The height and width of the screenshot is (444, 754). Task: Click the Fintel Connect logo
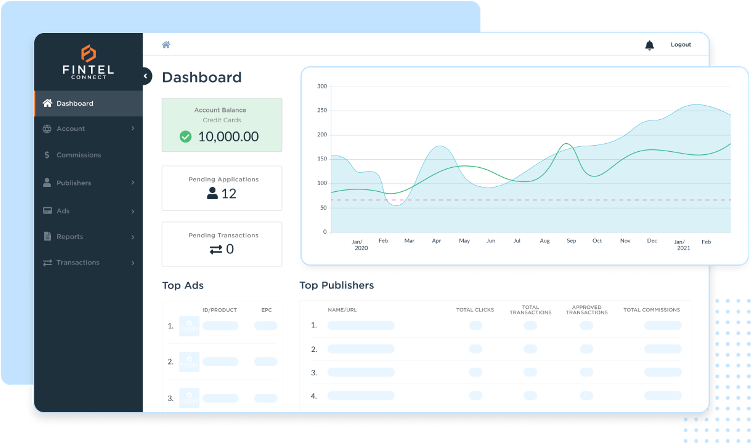click(88, 62)
